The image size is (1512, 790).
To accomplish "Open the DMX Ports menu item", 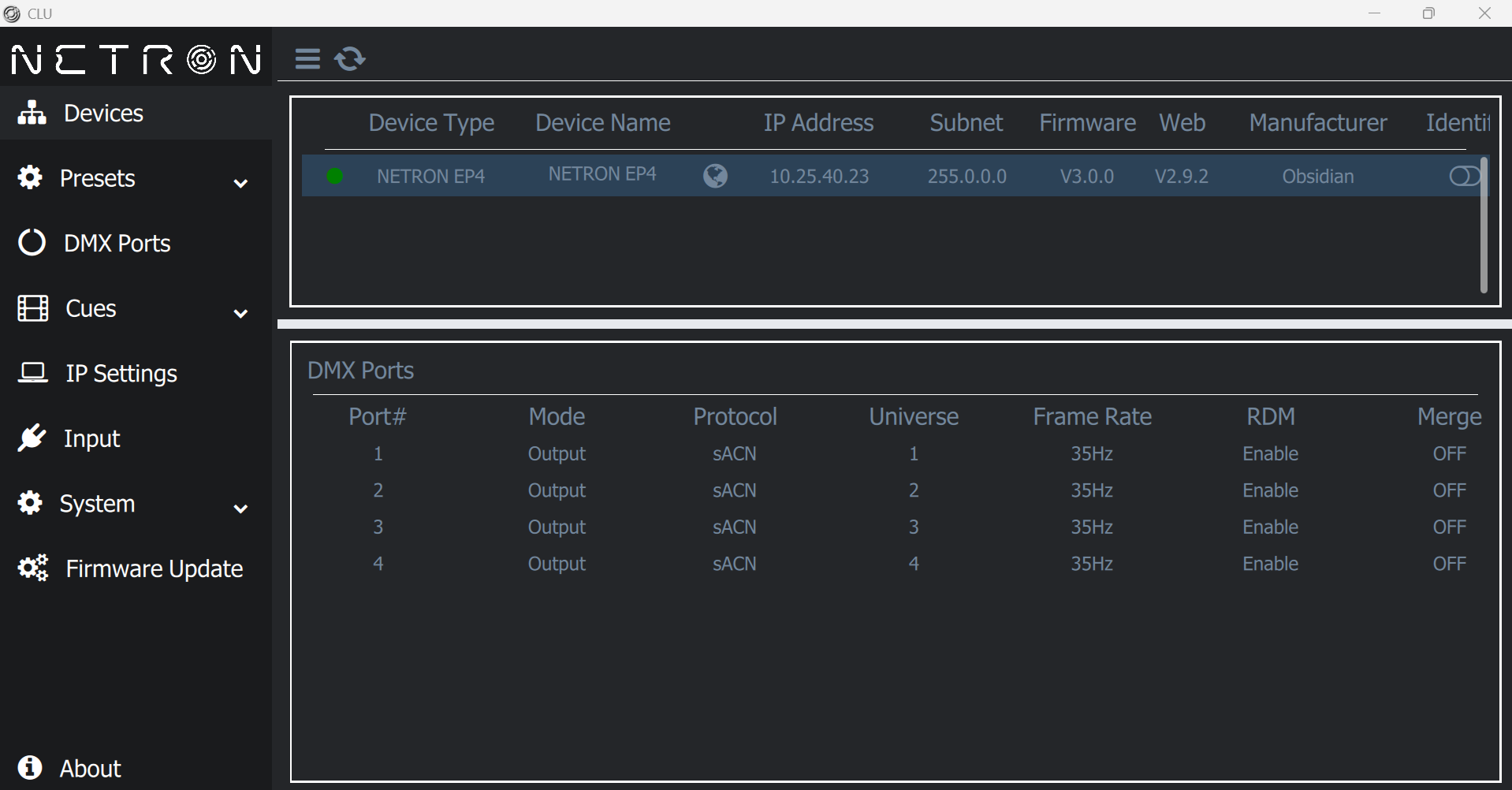I will [136, 243].
